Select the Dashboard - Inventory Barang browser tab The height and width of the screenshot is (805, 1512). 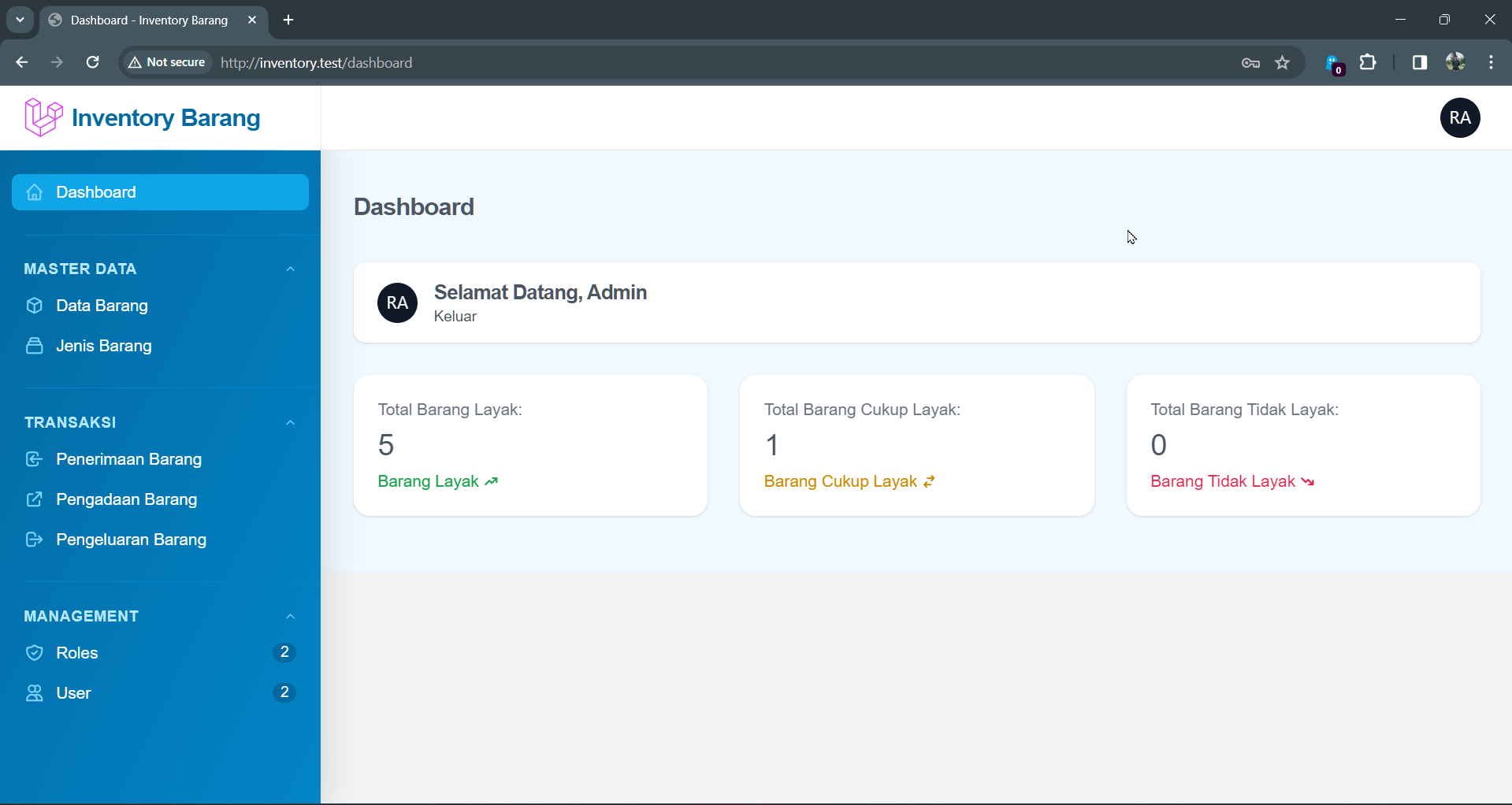pyautogui.click(x=153, y=20)
